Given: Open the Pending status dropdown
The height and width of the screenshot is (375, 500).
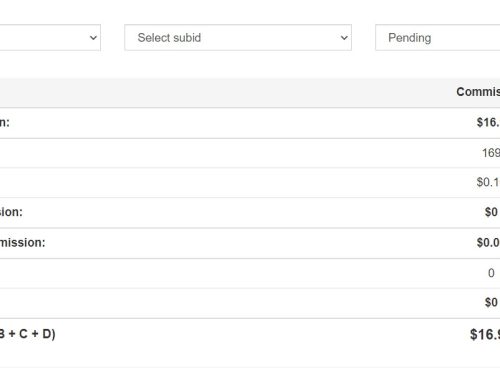Looking at the screenshot, I should coord(437,37).
